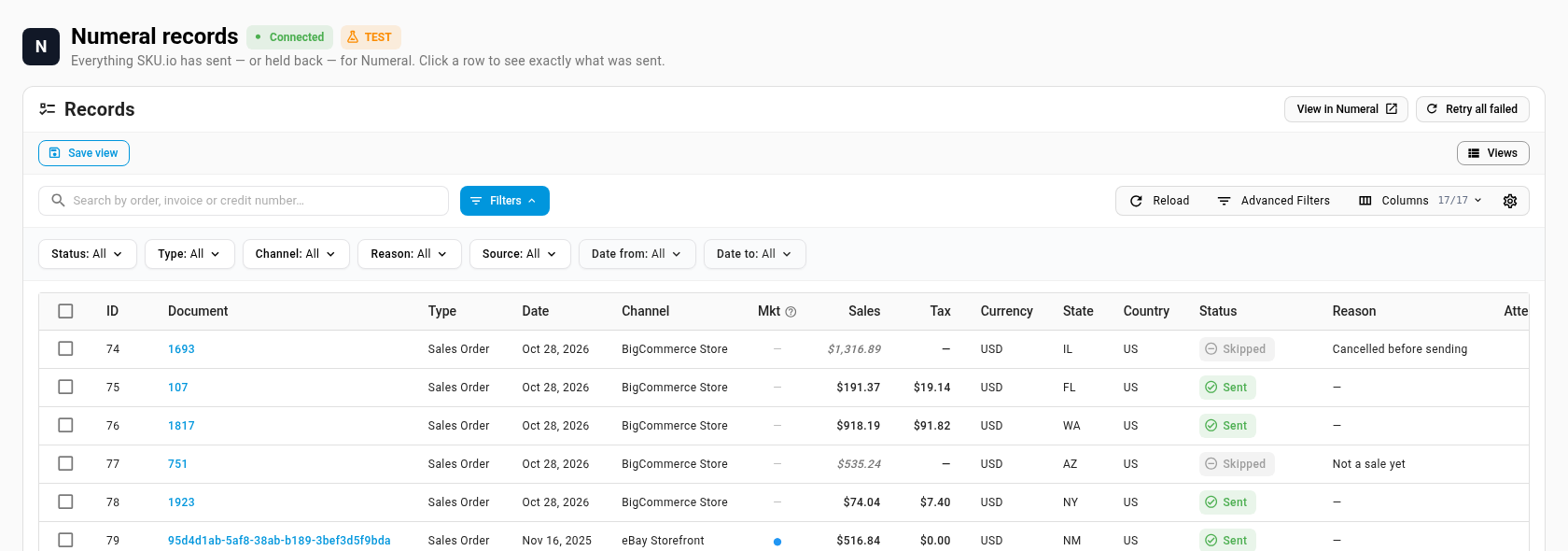1568x551 pixels.
Task: Click the Sent status badge for row 75
Action: [x=1227, y=388]
